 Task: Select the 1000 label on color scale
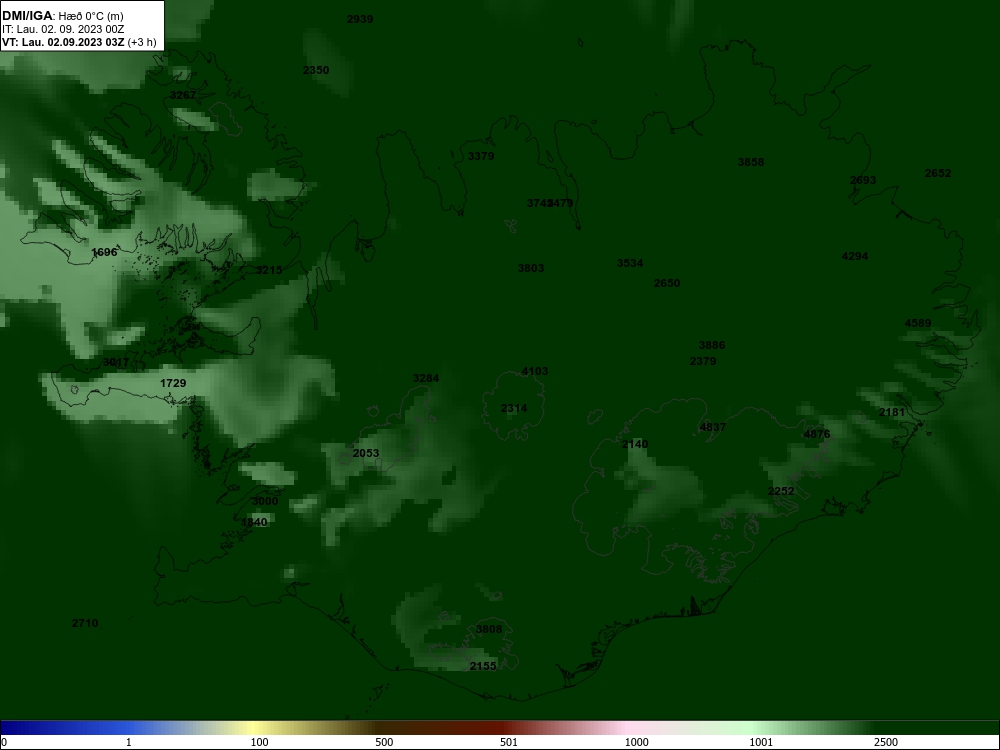coord(636,742)
